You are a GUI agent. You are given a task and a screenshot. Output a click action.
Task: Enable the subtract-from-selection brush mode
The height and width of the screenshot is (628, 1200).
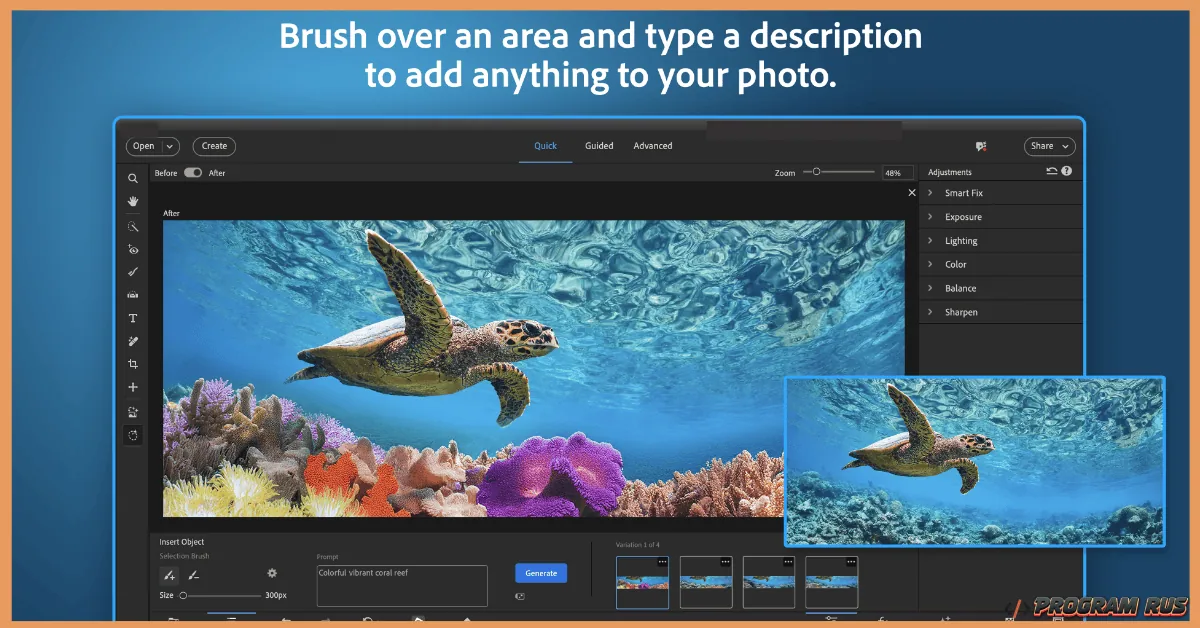193,575
